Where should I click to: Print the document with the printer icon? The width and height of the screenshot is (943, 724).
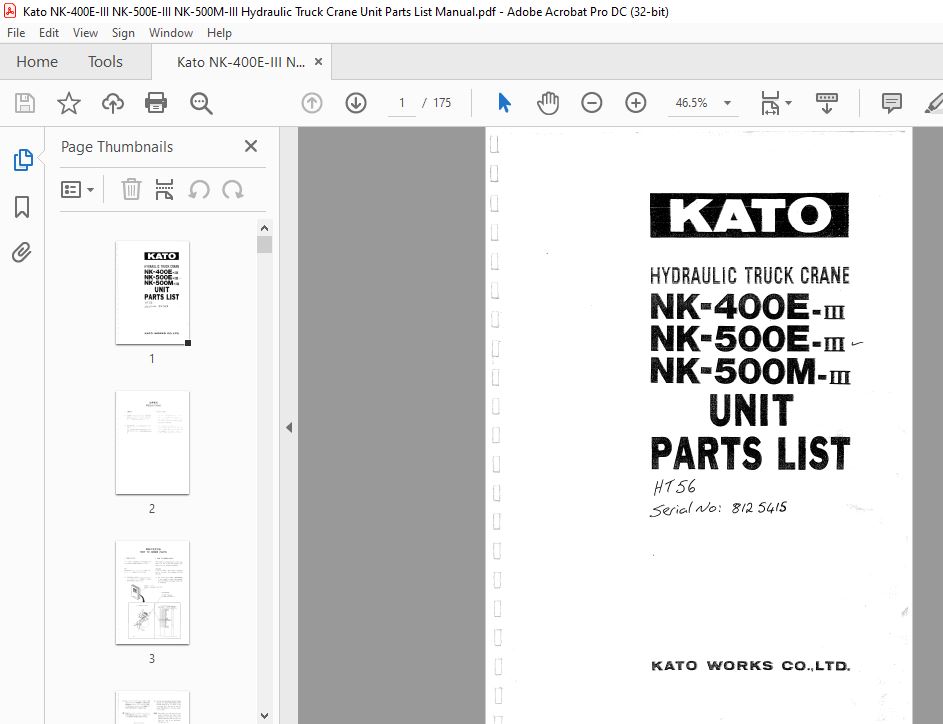[x=156, y=103]
